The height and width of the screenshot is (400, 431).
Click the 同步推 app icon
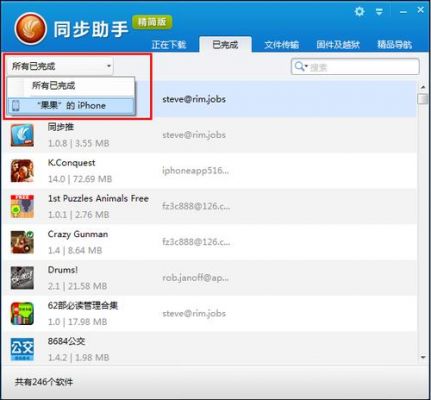(x=22, y=135)
